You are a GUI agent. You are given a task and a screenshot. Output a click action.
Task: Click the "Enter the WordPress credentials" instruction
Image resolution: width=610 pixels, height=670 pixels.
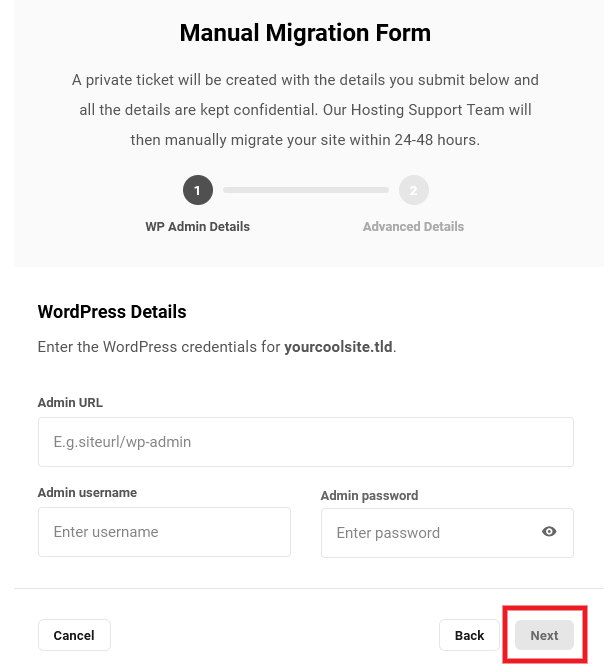click(x=160, y=348)
